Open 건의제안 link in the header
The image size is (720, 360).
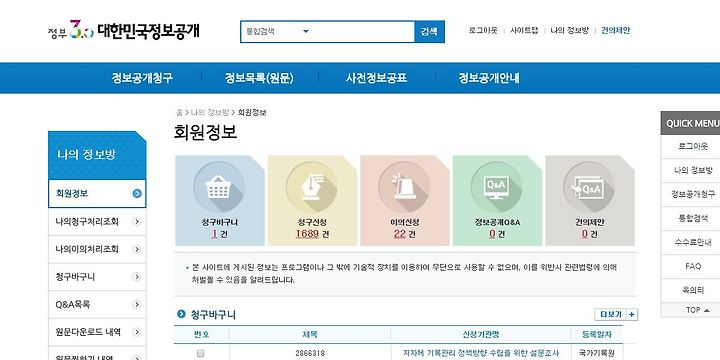[x=616, y=30]
